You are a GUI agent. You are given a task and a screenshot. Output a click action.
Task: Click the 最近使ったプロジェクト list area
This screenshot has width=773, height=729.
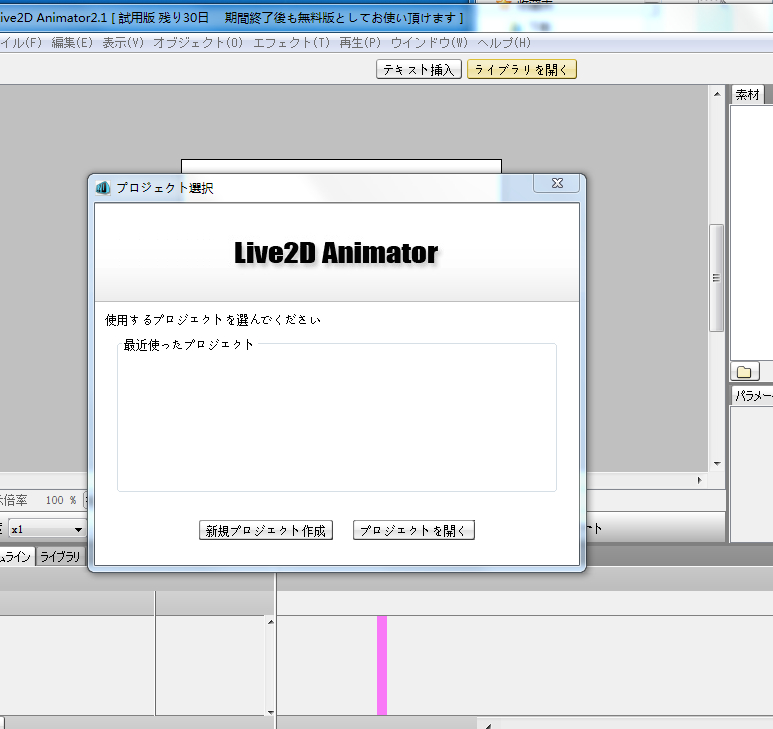pyautogui.click(x=337, y=419)
